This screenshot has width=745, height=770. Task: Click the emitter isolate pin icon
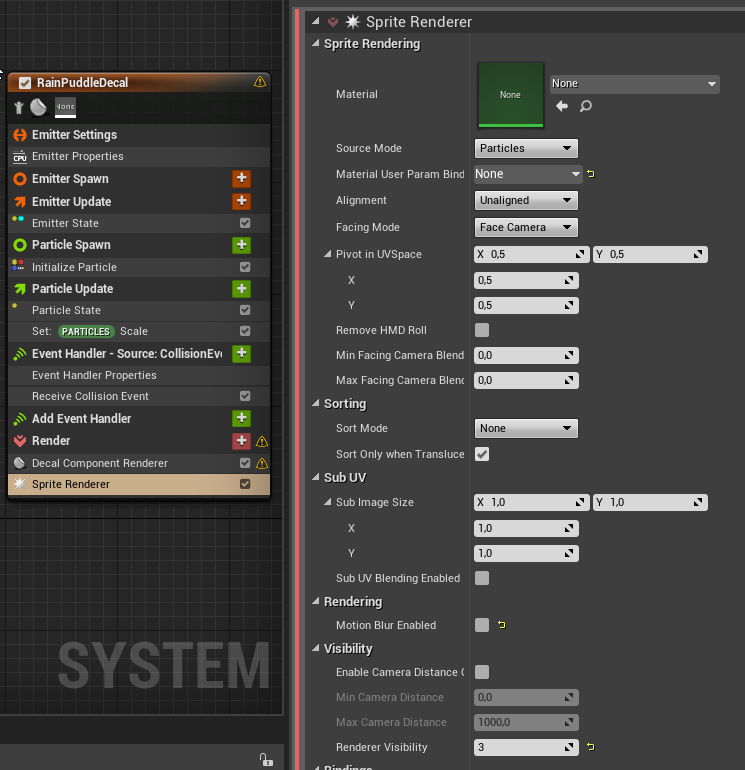[19, 107]
